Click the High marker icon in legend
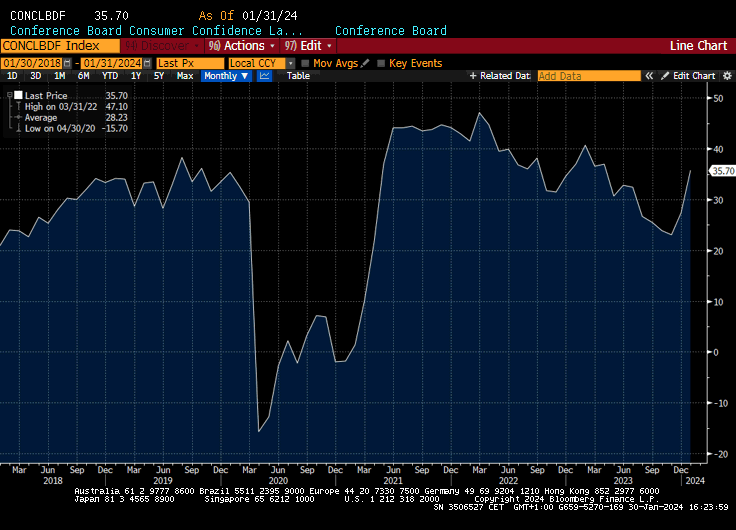The image size is (736, 530). [18, 107]
